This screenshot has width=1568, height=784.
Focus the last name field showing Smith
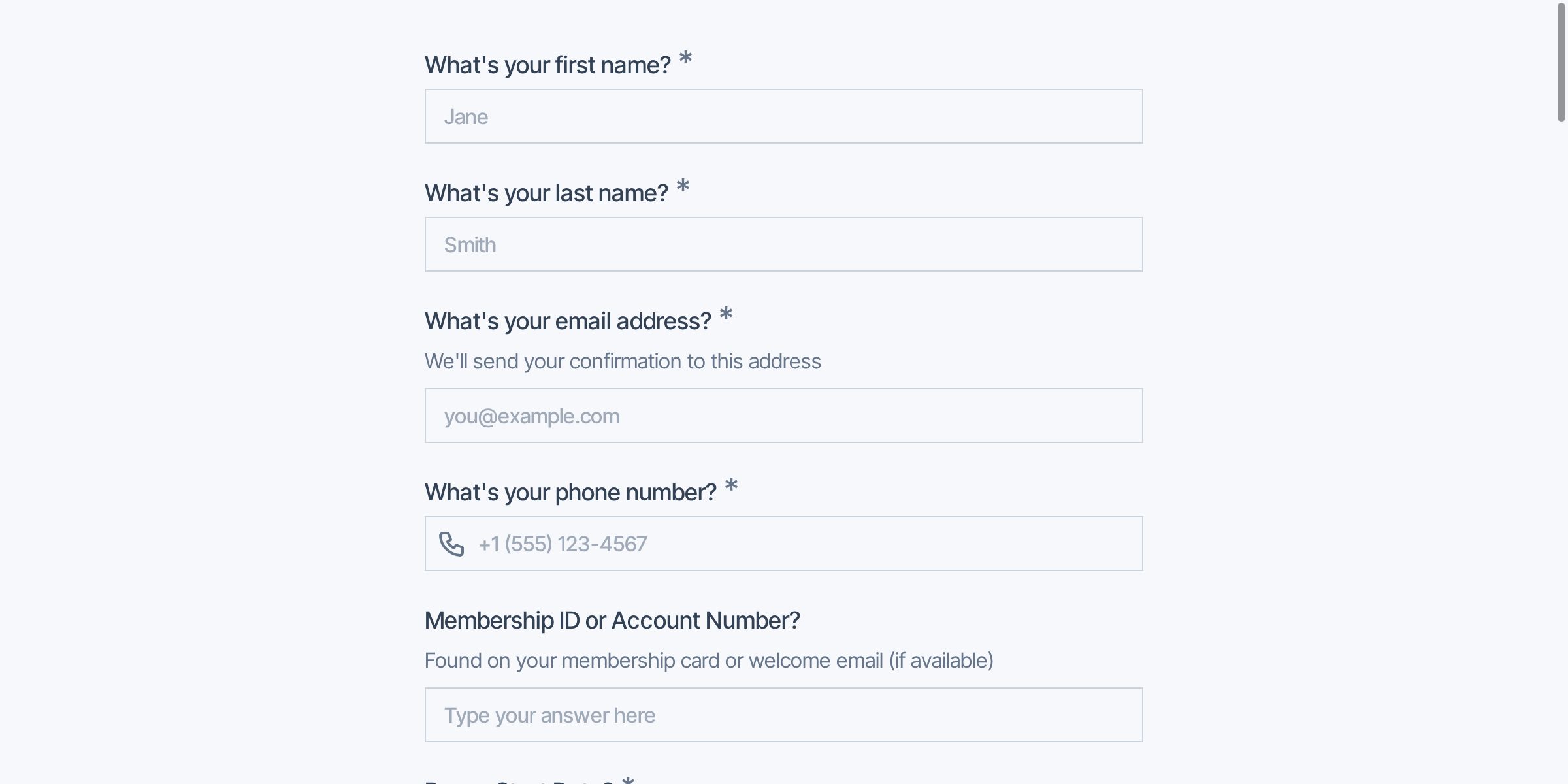(783, 244)
